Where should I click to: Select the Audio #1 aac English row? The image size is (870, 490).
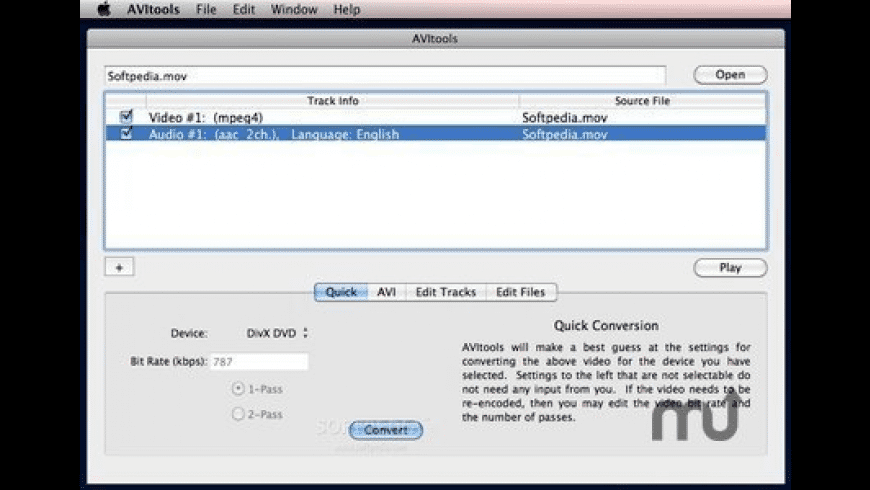[x=436, y=134]
